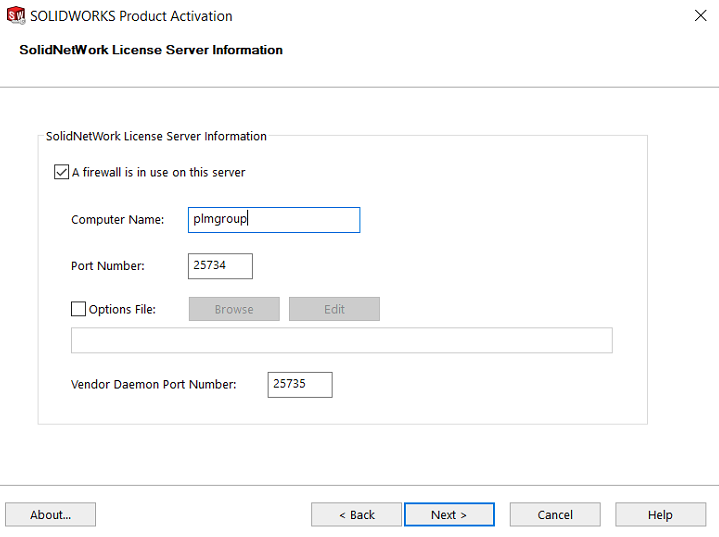Click the Browse button
Image resolution: width=719 pixels, height=537 pixels.
pyautogui.click(x=234, y=309)
